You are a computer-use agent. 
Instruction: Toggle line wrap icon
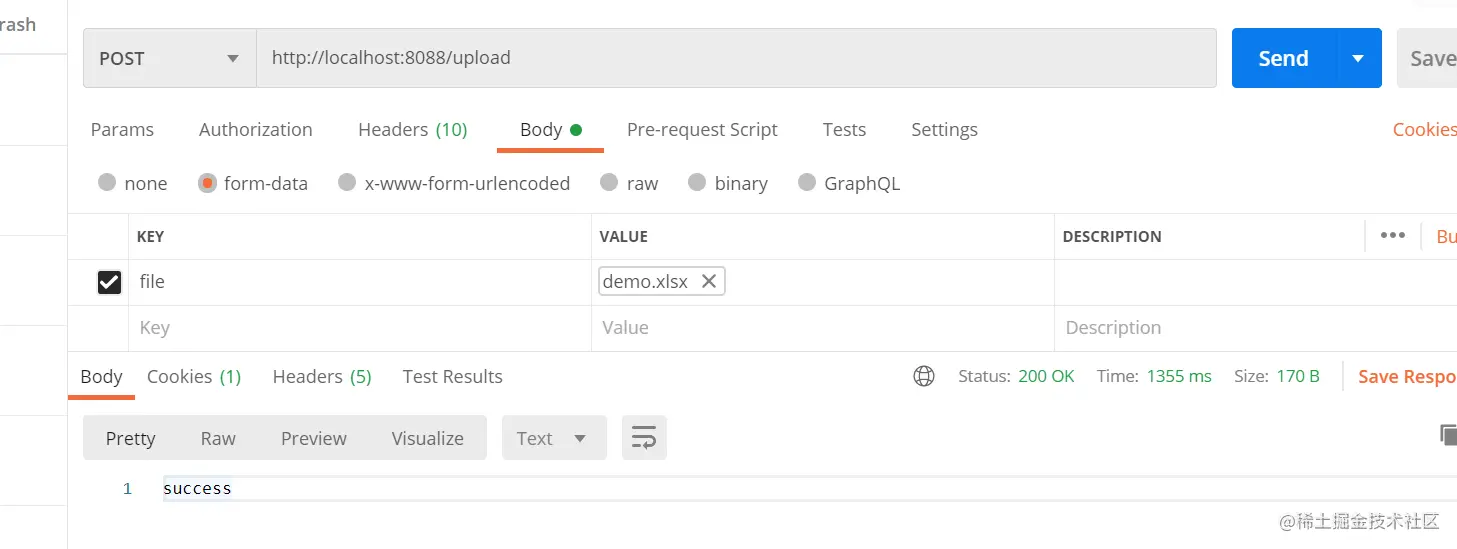[644, 438]
